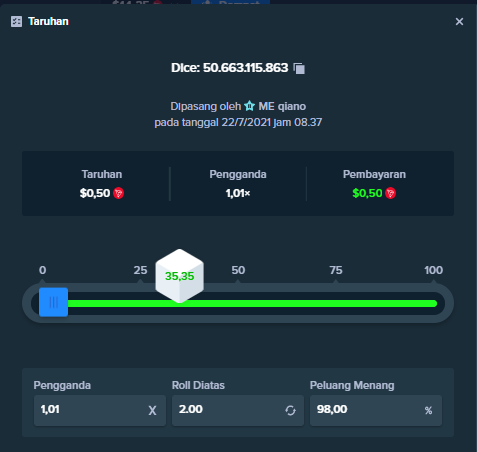Click the Tron coin icon beside Taruhan amount
Viewport: 477px width, 452px height.
[x=118, y=193]
